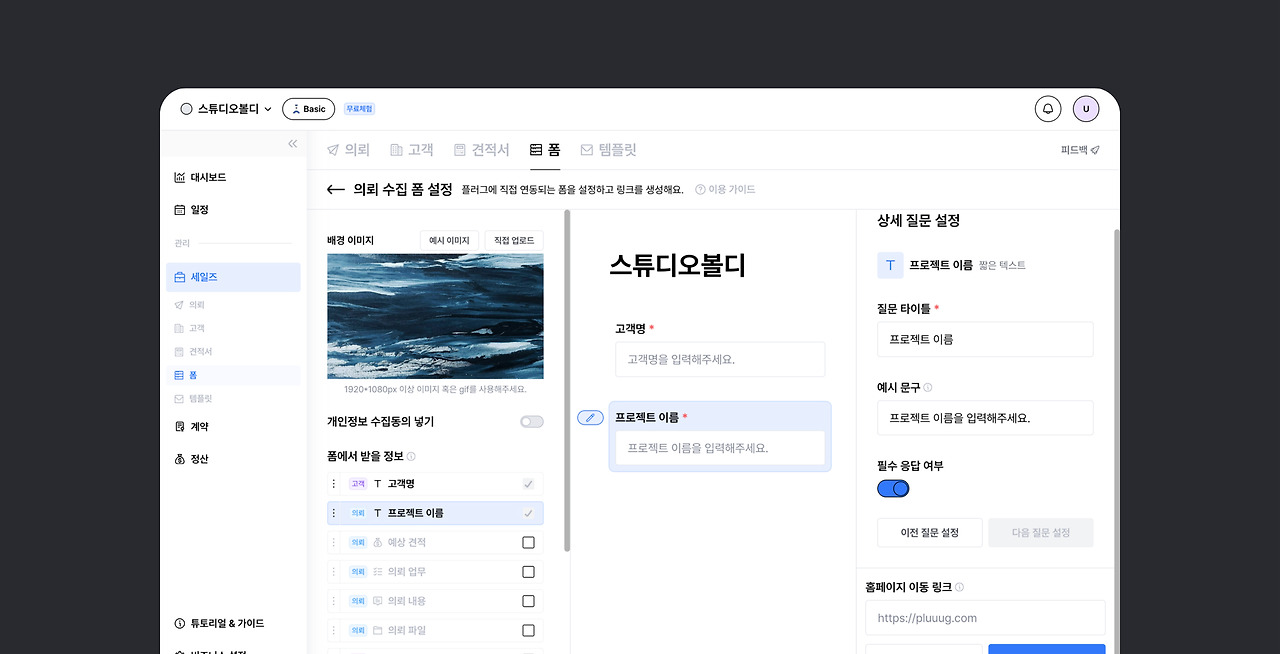Viewport: 1280px width, 654px height.
Task: Select the 폼 item in the sidebar
Action: pos(234,375)
